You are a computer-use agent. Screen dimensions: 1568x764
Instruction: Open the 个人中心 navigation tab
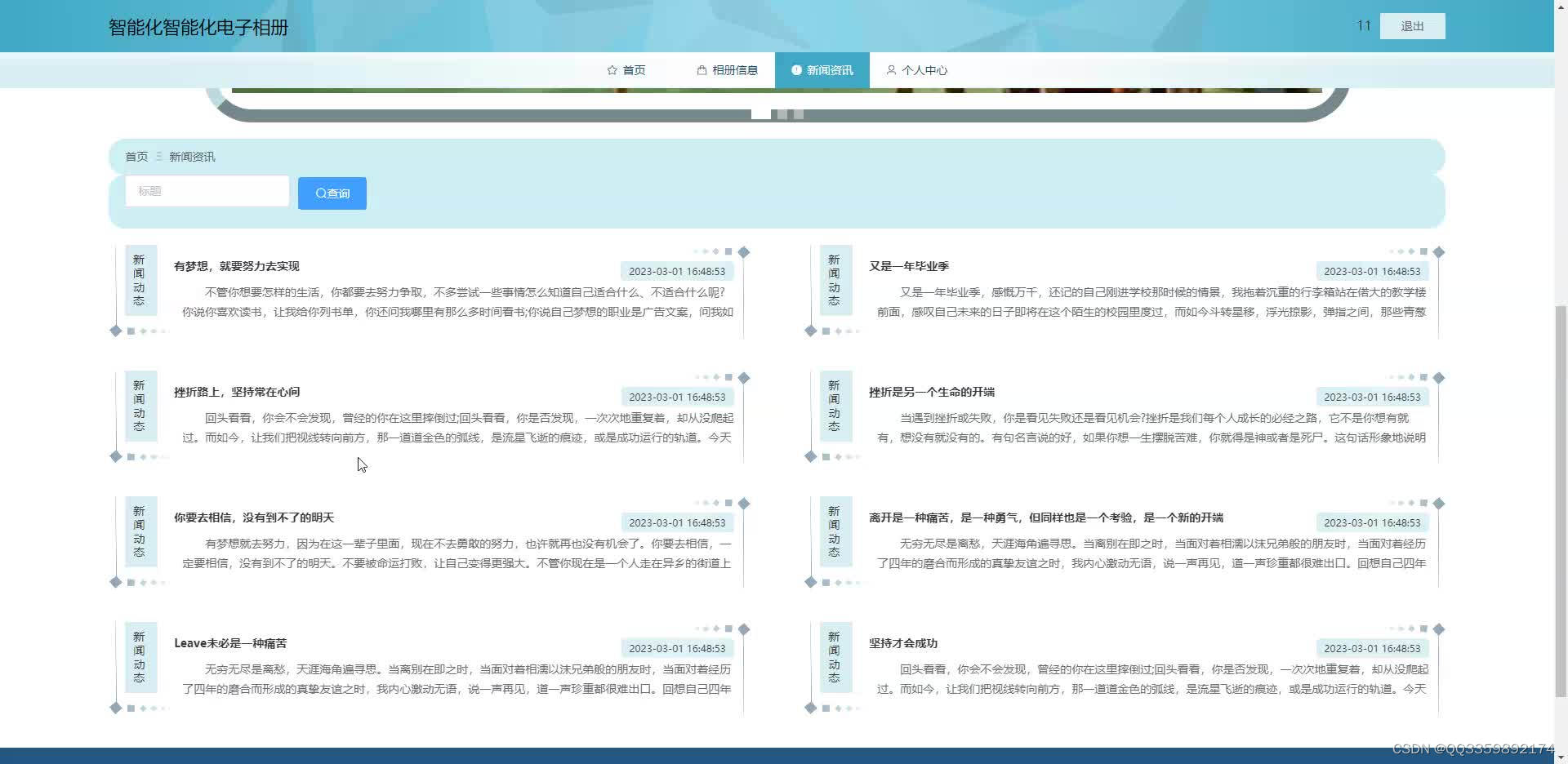(917, 70)
